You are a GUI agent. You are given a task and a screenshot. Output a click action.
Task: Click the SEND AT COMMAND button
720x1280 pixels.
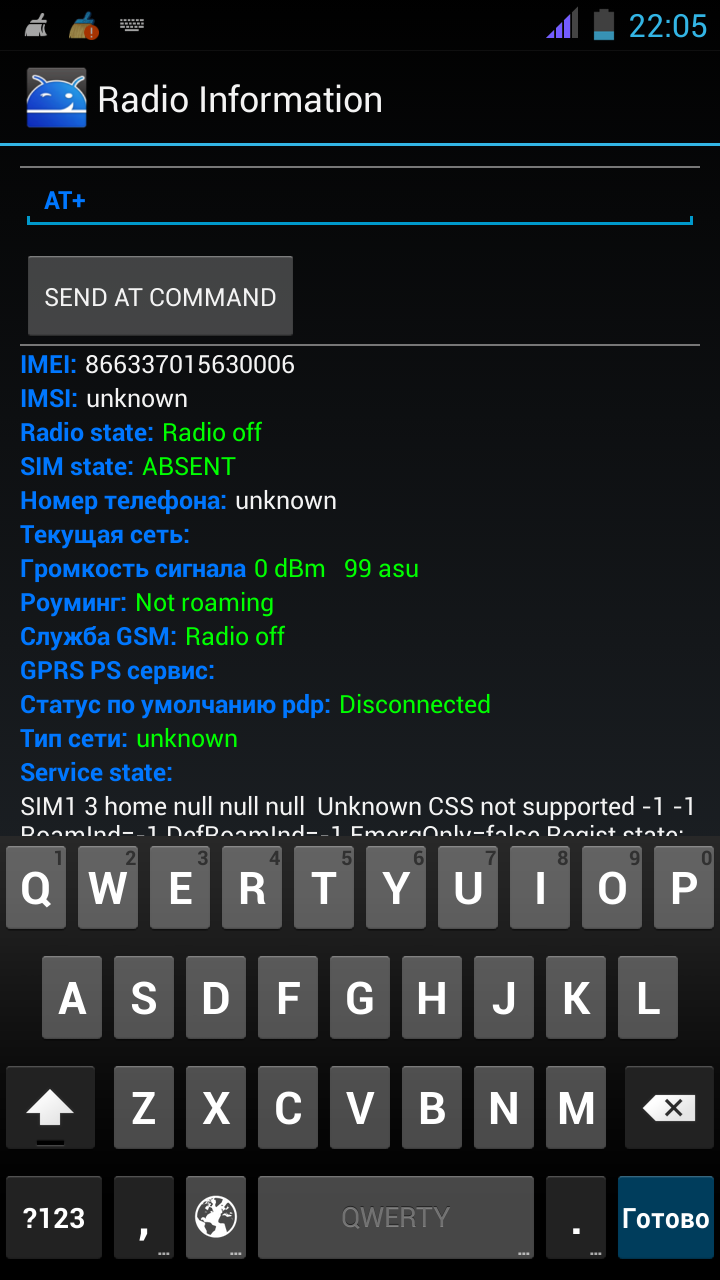click(x=160, y=296)
